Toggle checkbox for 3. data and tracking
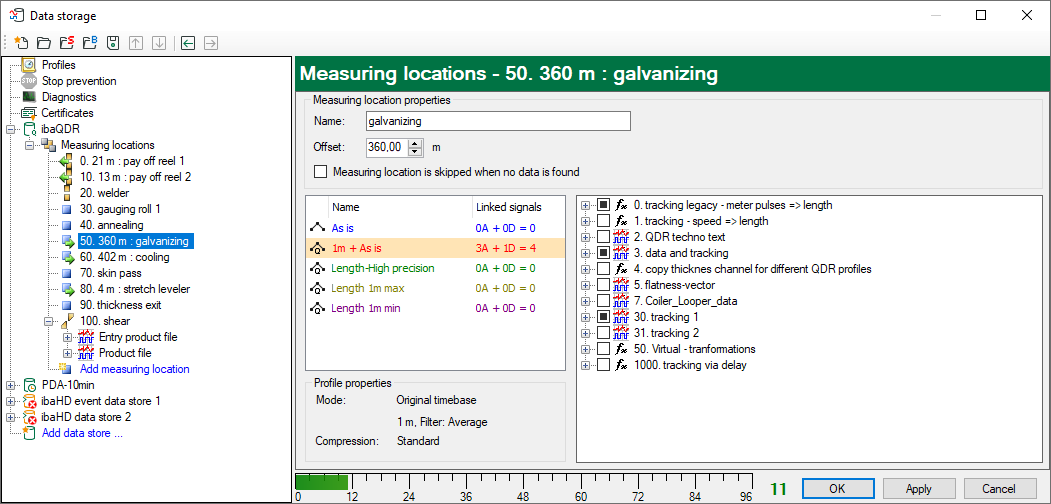The image size is (1051, 504). [603, 253]
